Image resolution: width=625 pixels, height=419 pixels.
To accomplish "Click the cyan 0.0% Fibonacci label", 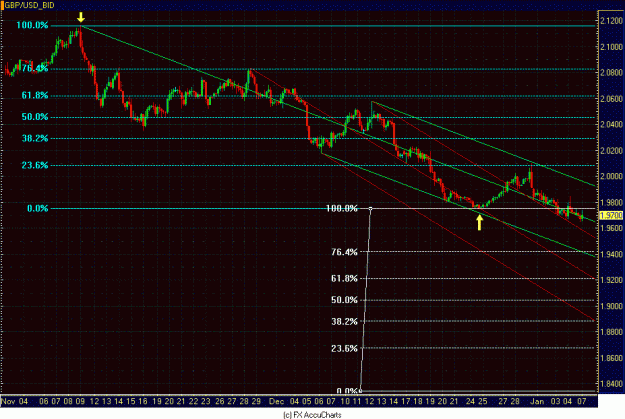I will click(37, 208).
